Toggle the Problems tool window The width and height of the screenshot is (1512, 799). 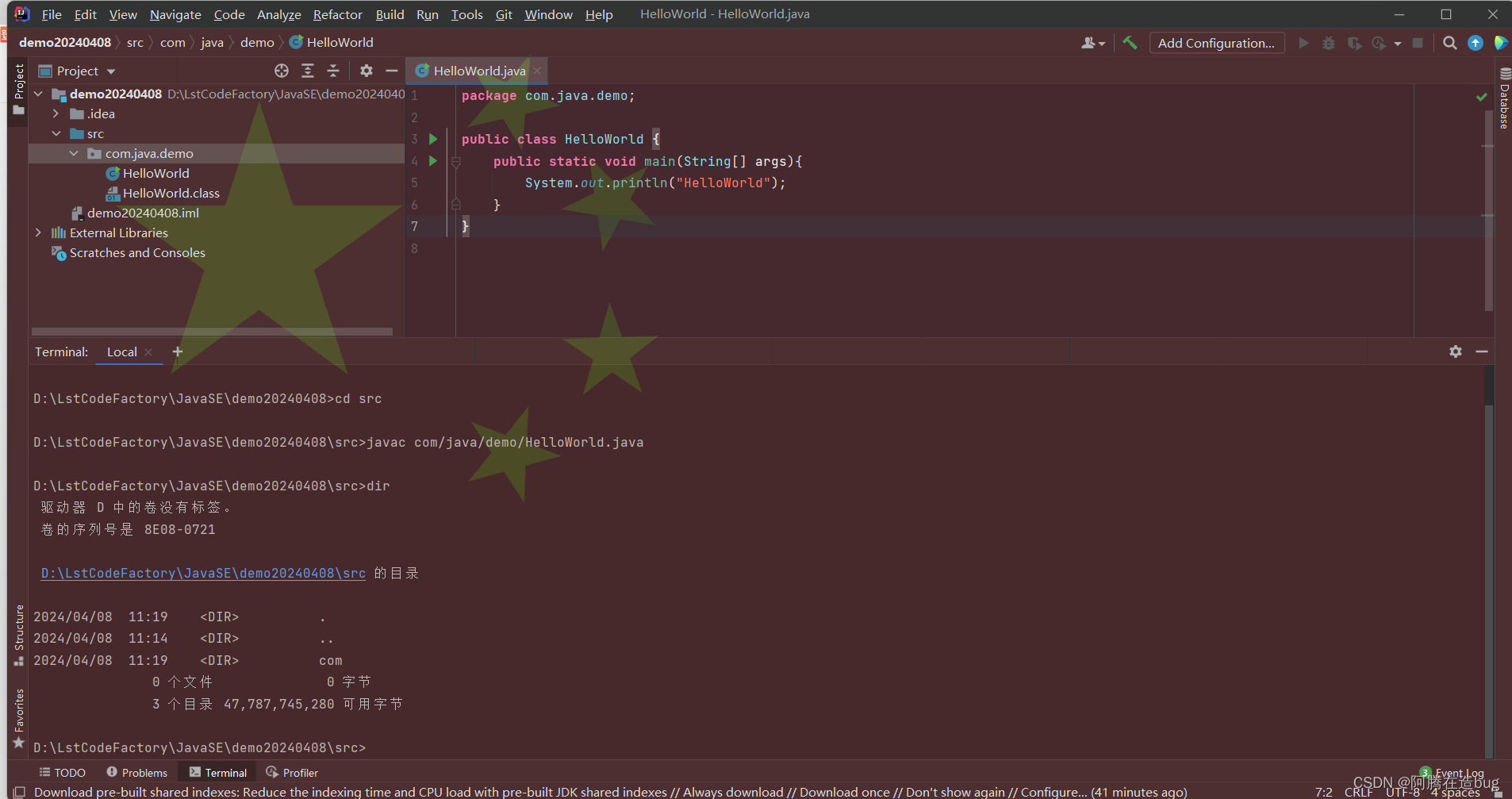(x=137, y=773)
